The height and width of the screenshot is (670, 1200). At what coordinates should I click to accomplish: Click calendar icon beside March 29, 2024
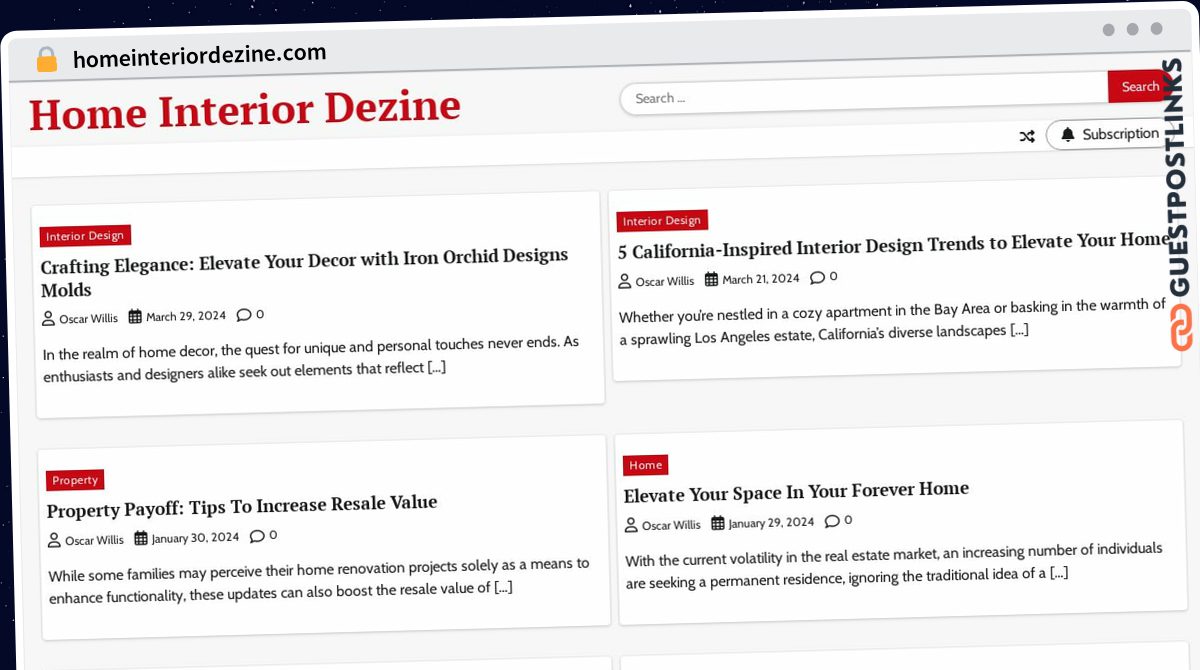tap(135, 317)
